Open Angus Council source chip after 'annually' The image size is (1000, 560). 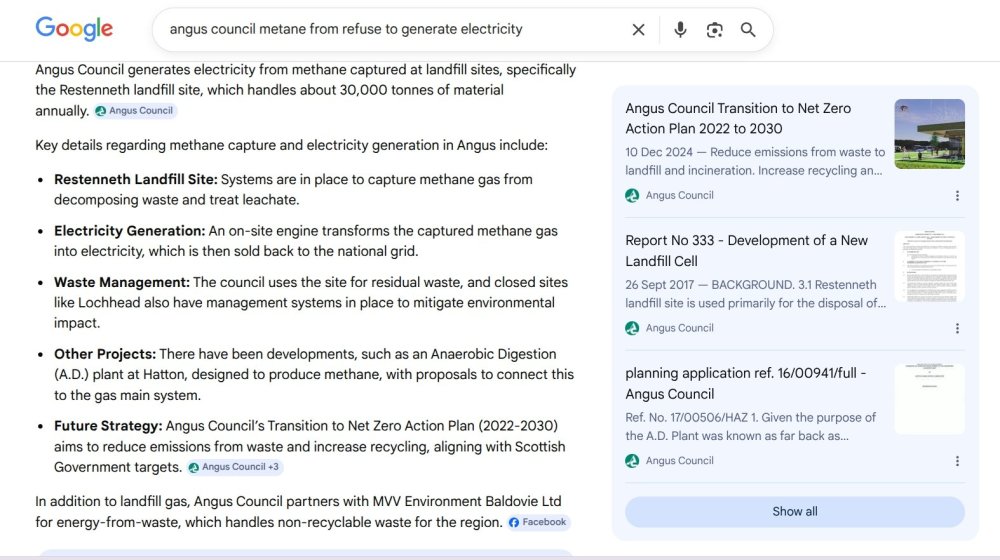[135, 110]
